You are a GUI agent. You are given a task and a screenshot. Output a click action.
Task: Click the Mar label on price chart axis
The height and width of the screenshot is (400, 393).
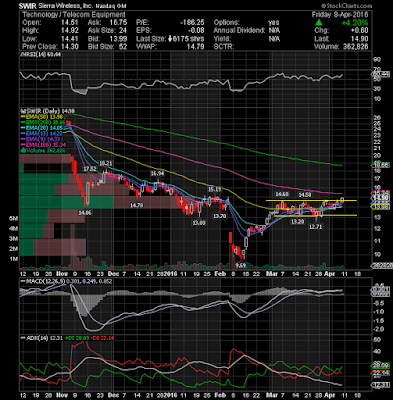pyautogui.click(x=271, y=273)
